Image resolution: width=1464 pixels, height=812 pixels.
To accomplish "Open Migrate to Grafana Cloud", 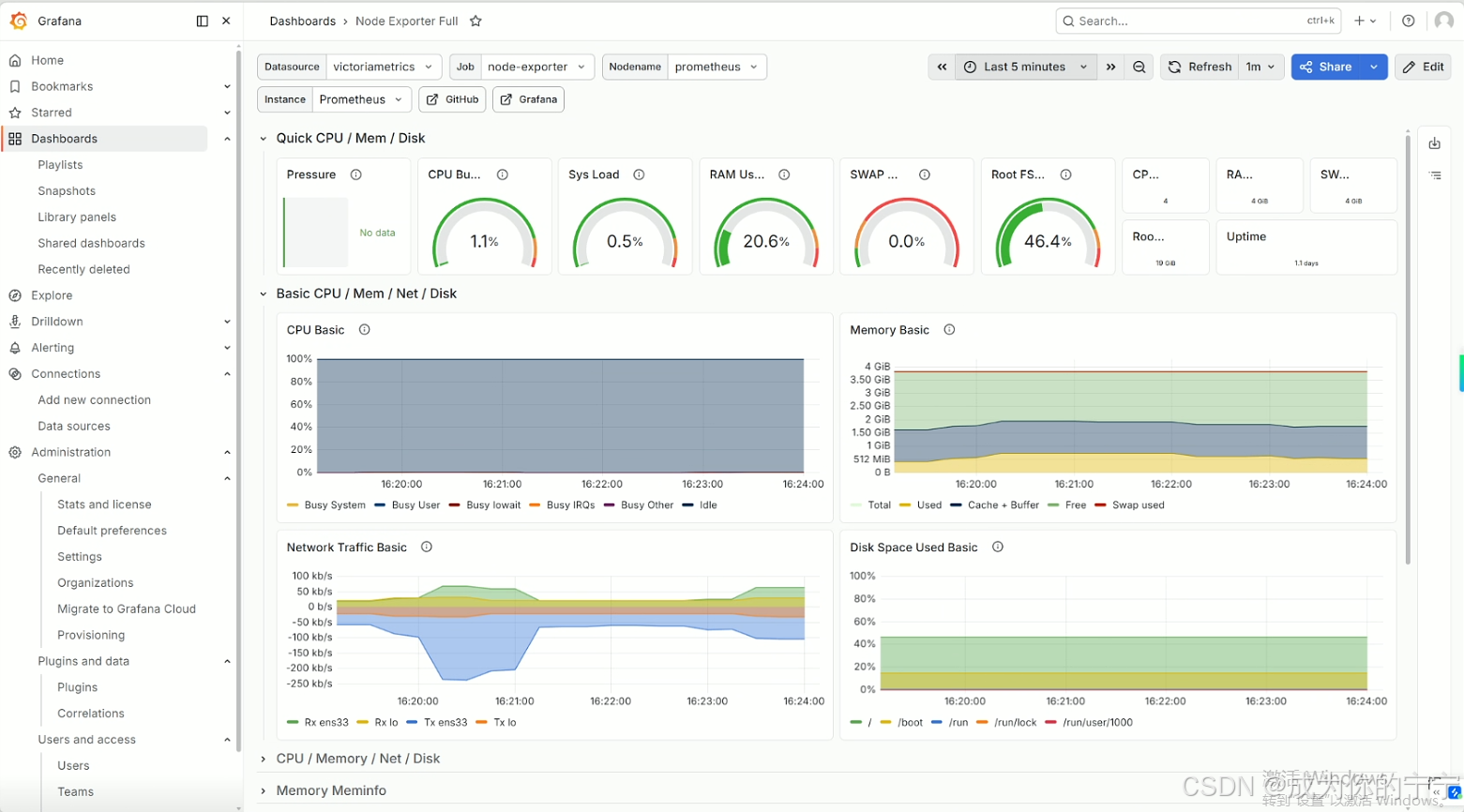I will coord(127,609).
